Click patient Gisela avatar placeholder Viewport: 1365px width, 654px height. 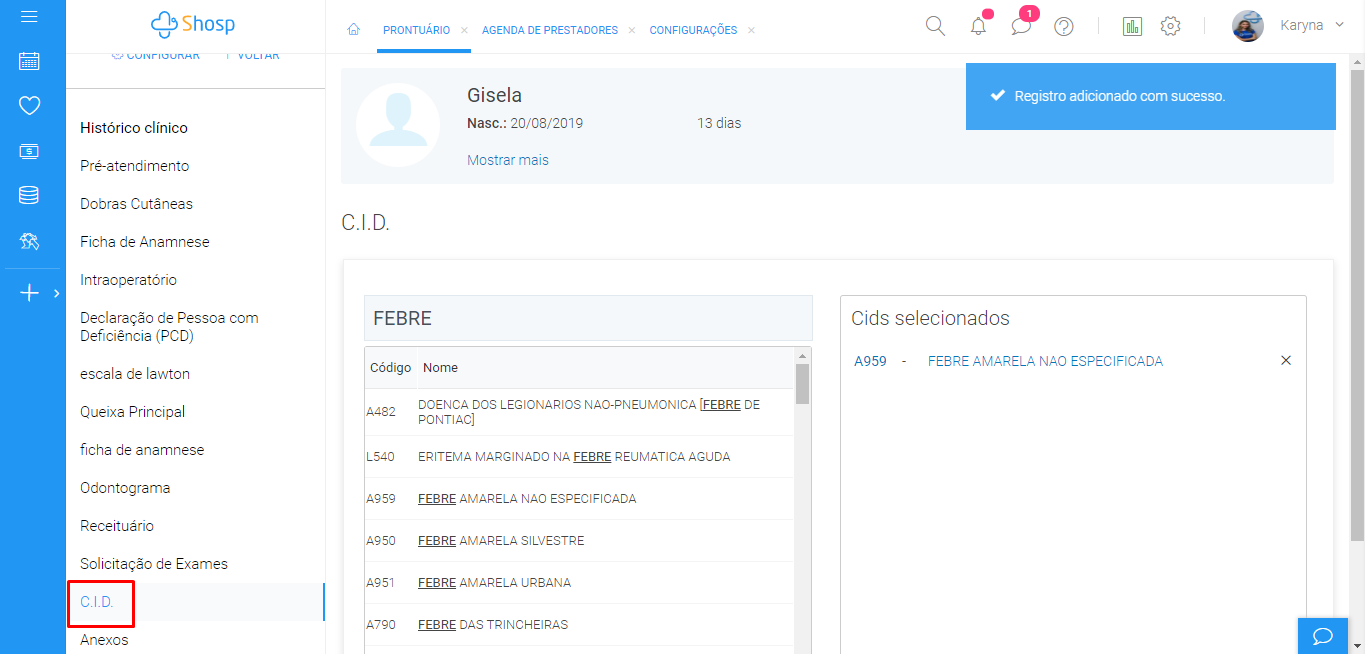coord(398,125)
